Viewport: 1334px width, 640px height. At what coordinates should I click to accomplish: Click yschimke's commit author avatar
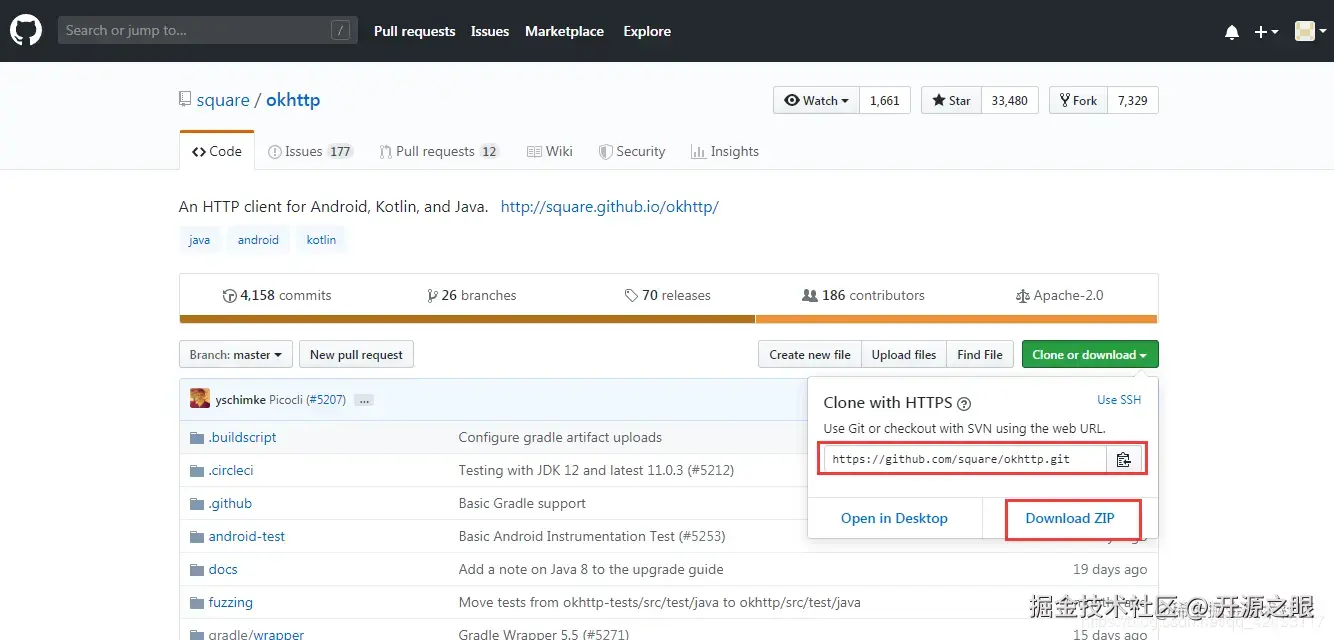click(200, 399)
